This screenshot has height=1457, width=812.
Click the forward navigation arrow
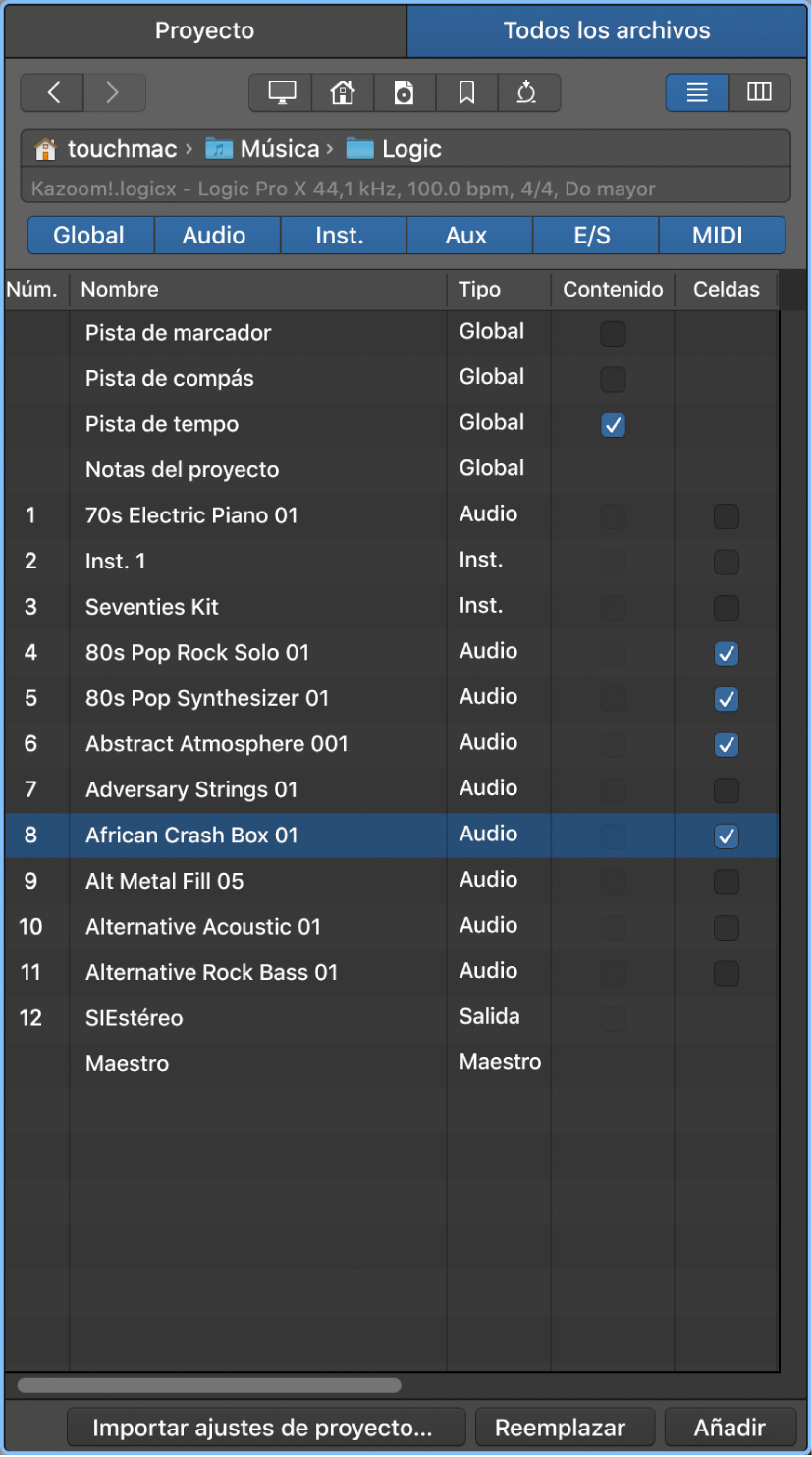114,92
